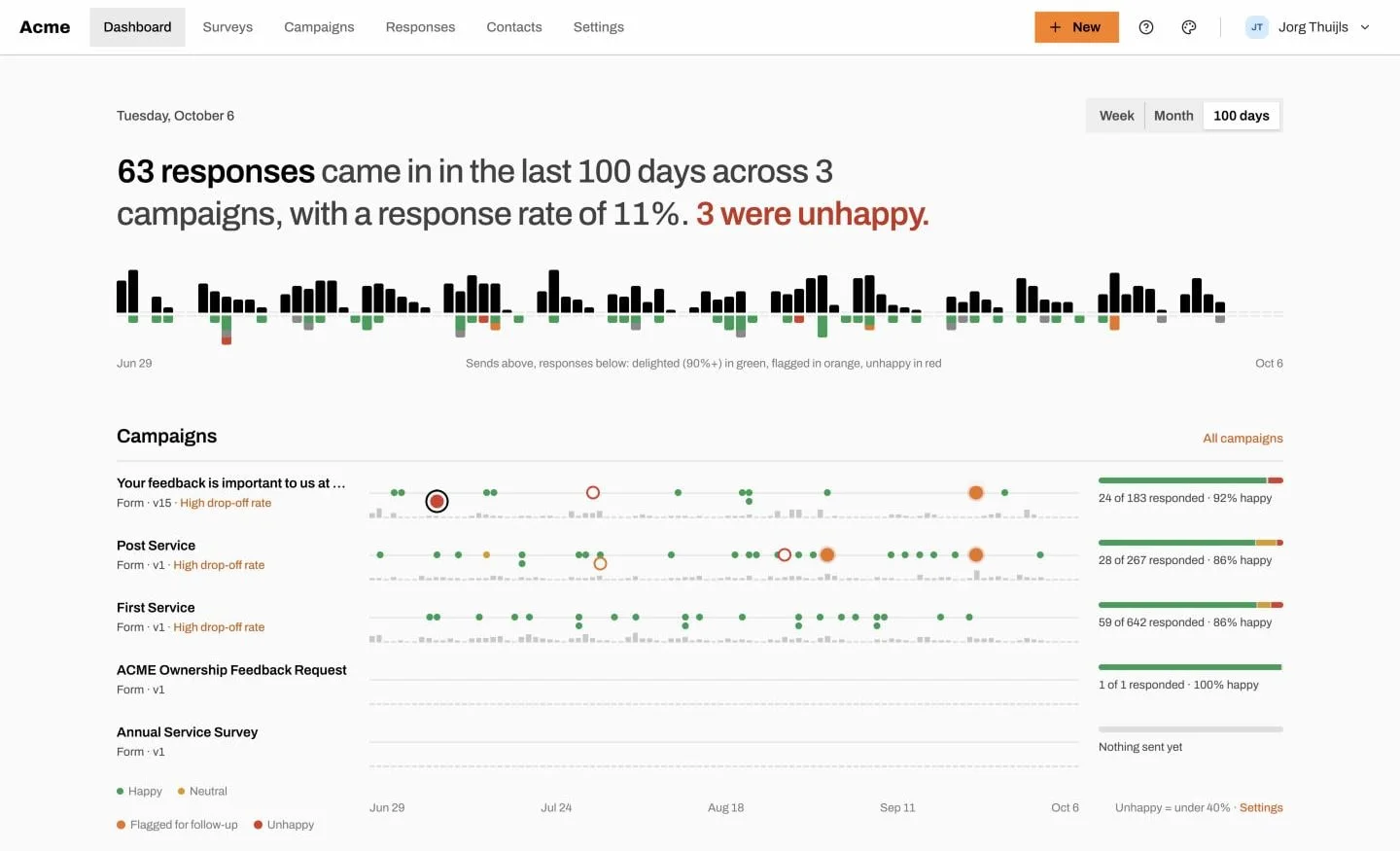
Task: Switch to the Surveys tab
Action: pyautogui.click(x=227, y=27)
